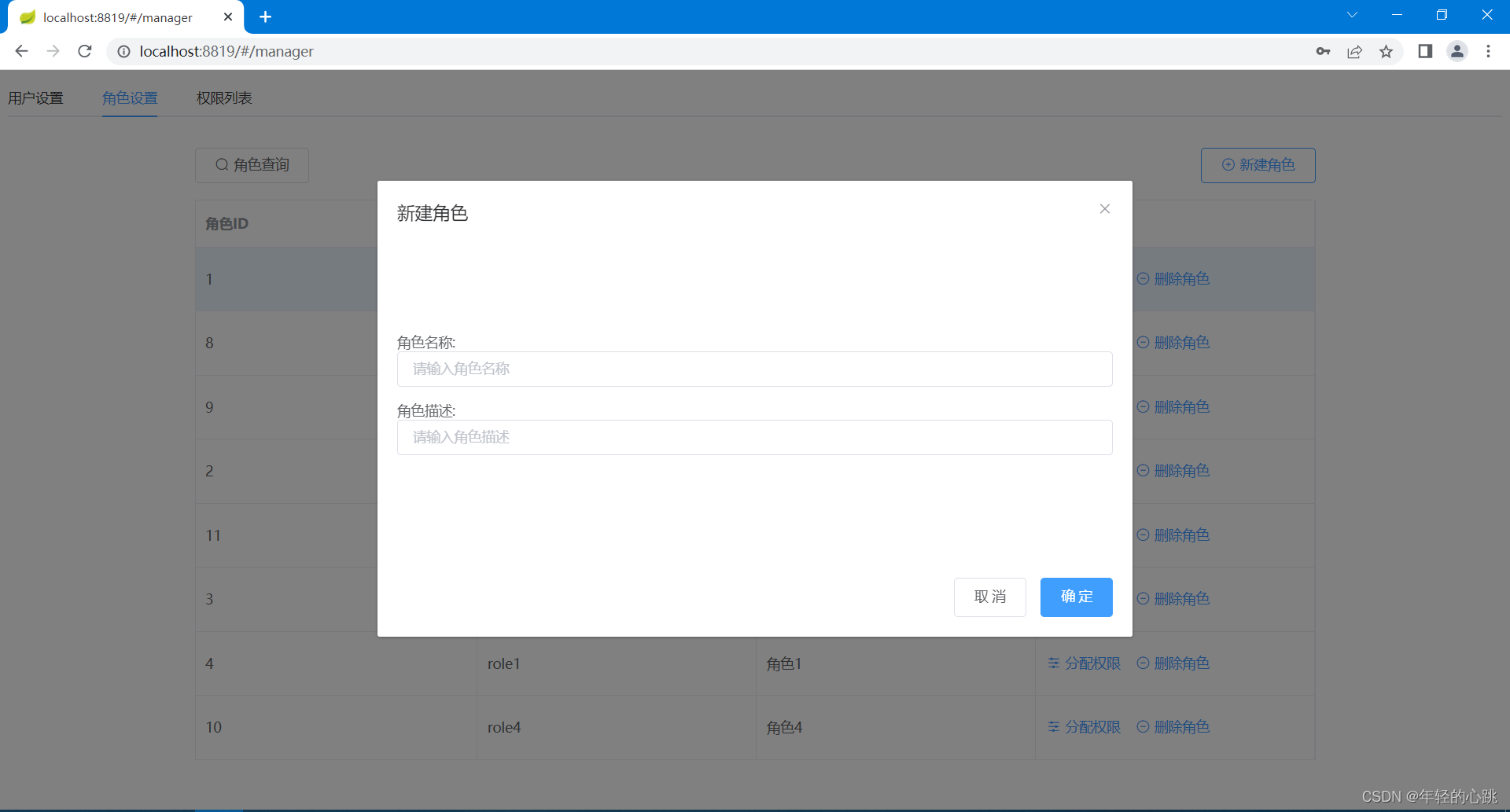Image resolution: width=1510 pixels, height=812 pixels.
Task: Open the 权限列表 tab
Action: pos(224,98)
